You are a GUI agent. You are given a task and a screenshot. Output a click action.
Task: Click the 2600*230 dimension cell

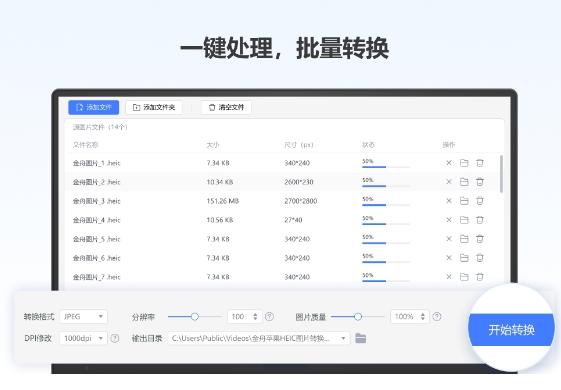(x=299, y=182)
